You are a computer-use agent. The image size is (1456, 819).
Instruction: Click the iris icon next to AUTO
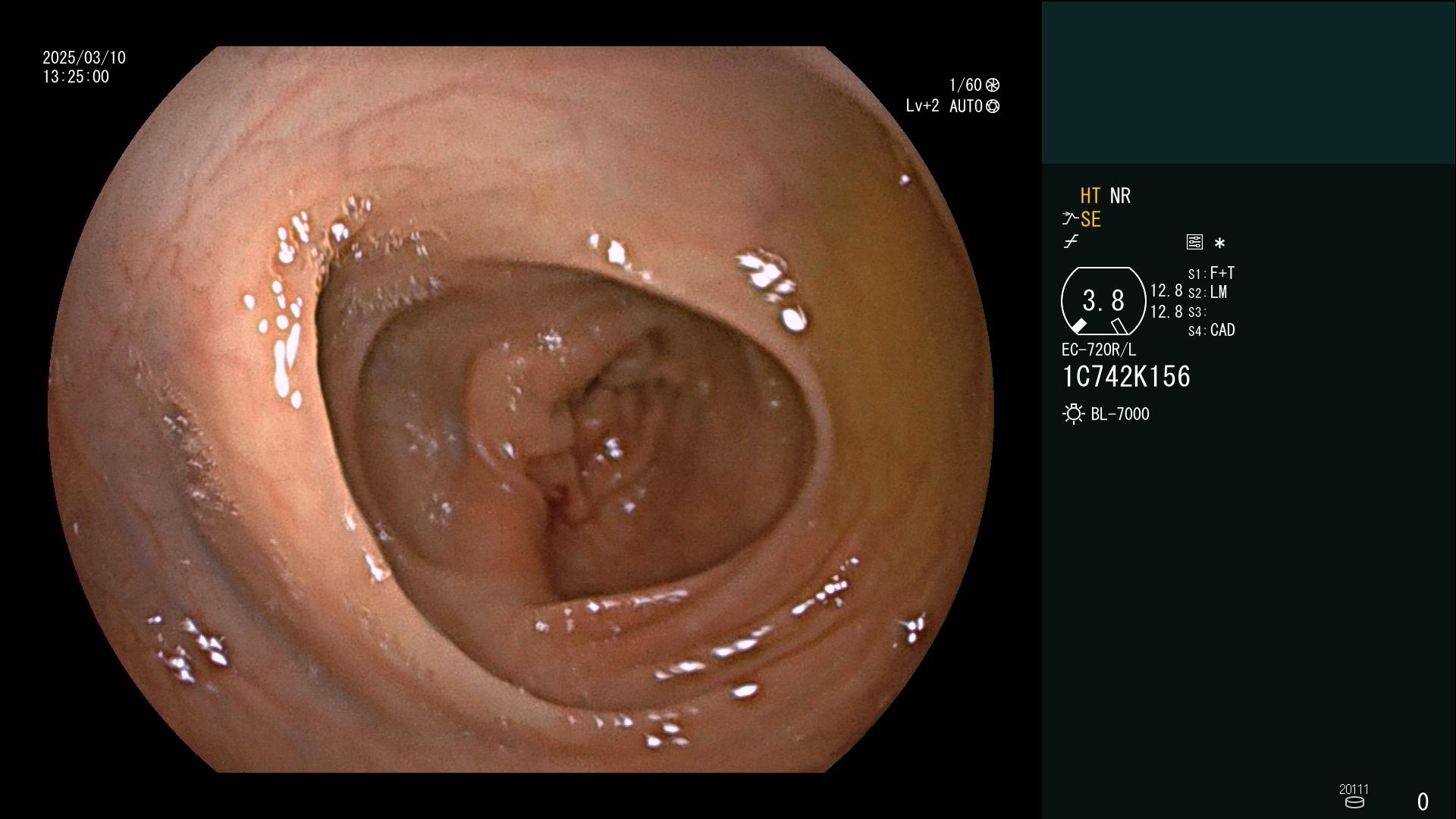pyautogui.click(x=993, y=106)
